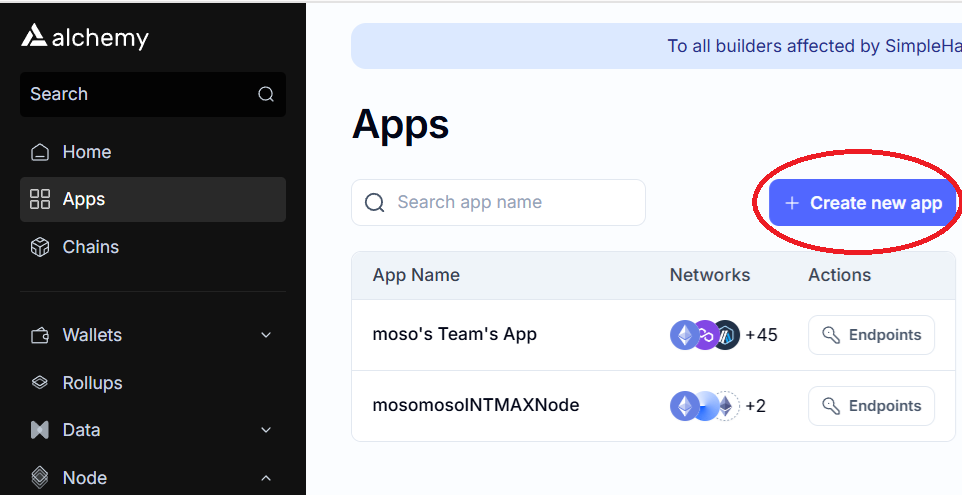Click the magnifier icon in sidebar search
The width and height of the screenshot is (962, 495).
point(266,94)
